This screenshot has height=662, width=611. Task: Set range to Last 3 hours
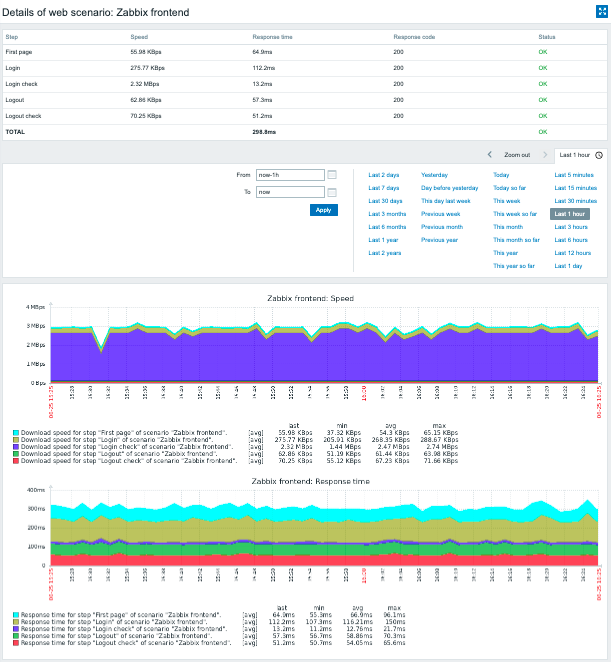coord(571,227)
